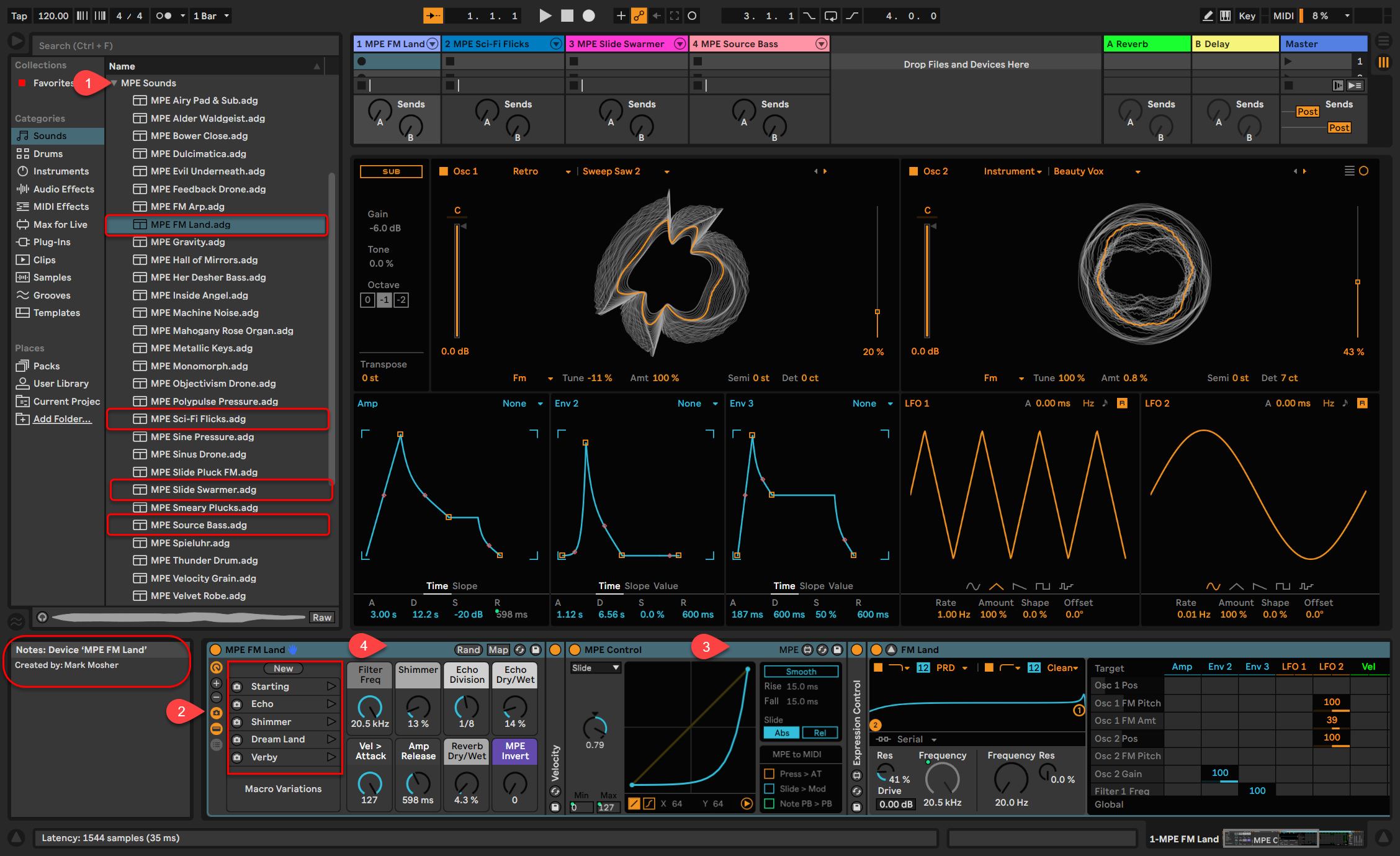The image size is (1400, 856).
Task: Open the filter routing Serial dropdown
Action: [x=917, y=739]
